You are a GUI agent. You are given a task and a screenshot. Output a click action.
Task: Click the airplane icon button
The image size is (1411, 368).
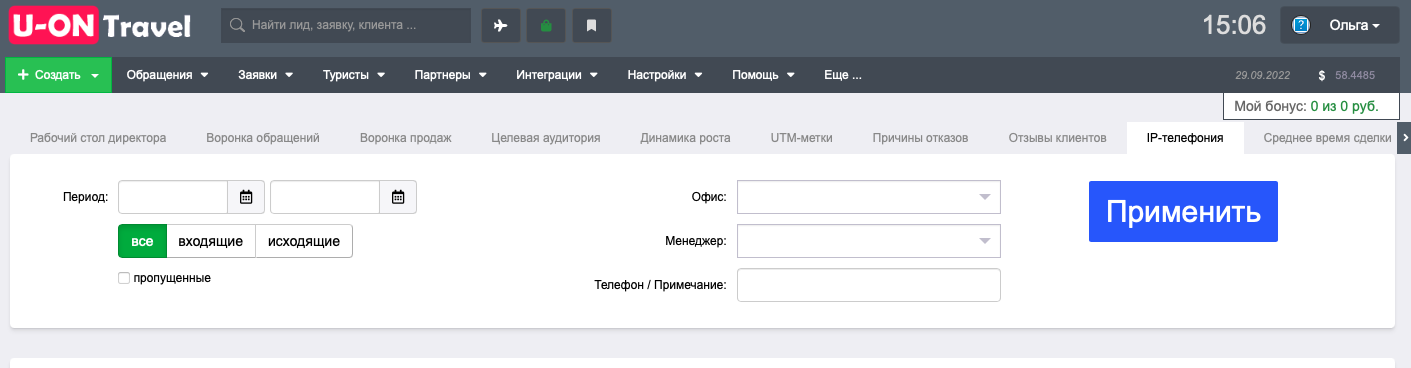[x=501, y=26]
